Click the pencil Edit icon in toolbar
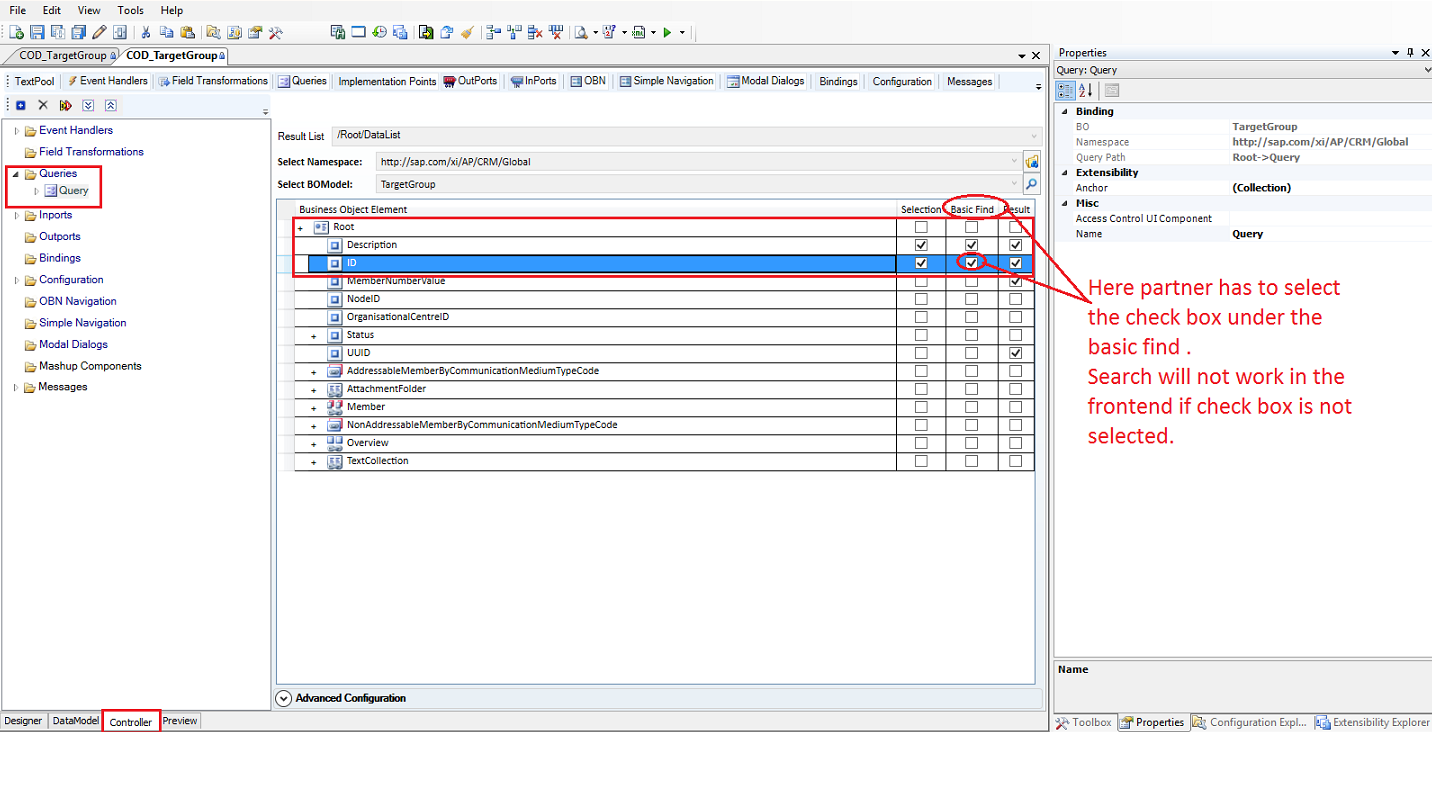Viewport: 1440px width, 810px height. pos(100,32)
